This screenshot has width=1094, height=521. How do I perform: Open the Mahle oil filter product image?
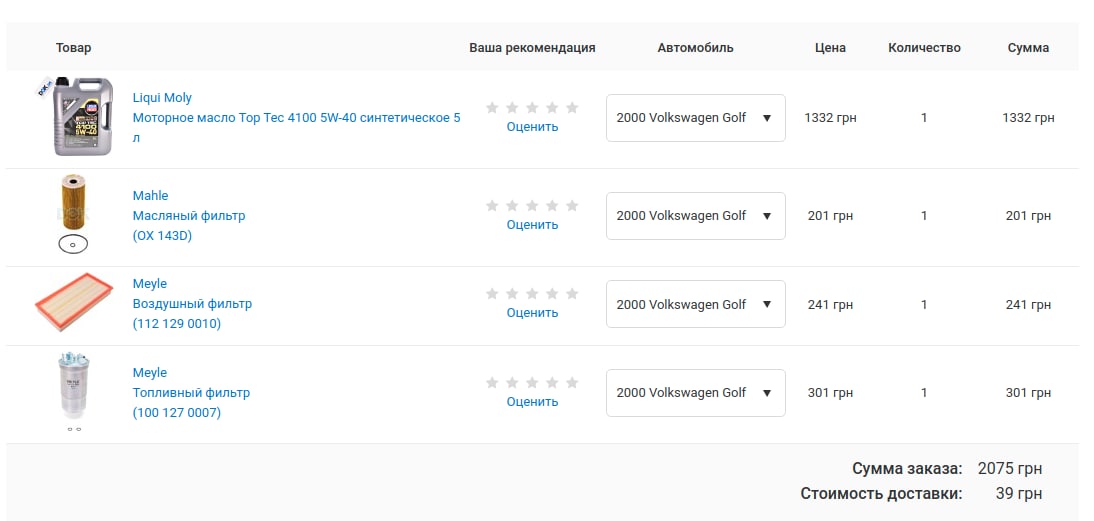73,214
